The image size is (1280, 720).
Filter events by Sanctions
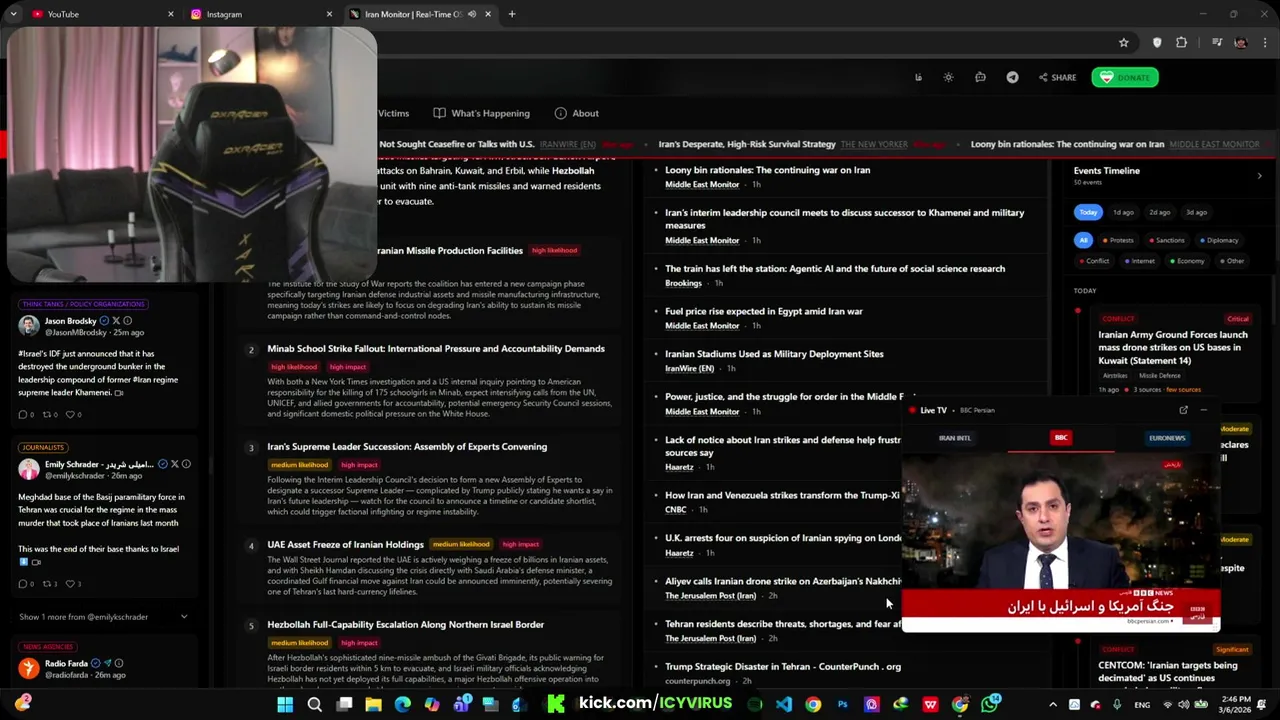1166,240
